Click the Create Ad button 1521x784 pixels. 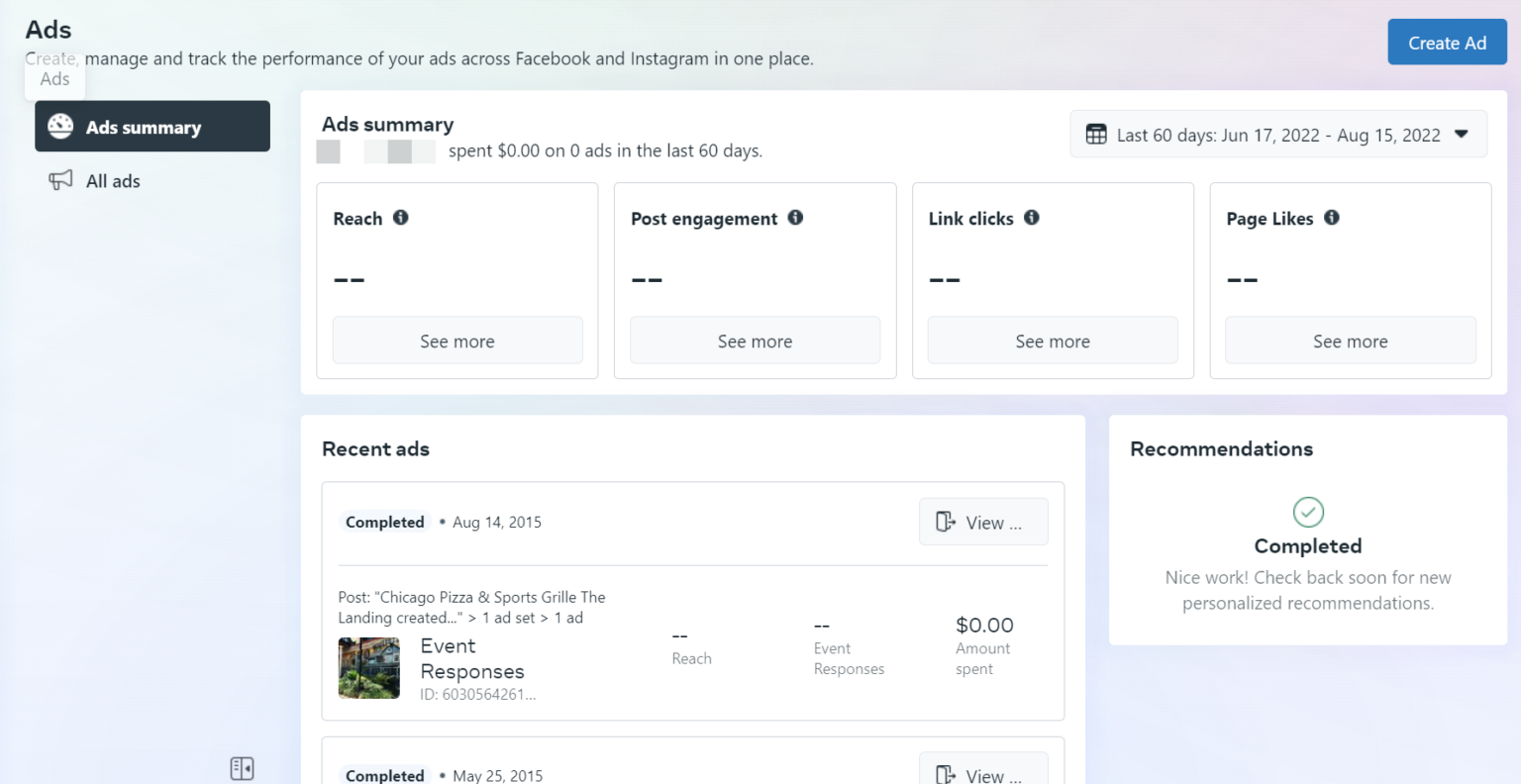[x=1447, y=42]
